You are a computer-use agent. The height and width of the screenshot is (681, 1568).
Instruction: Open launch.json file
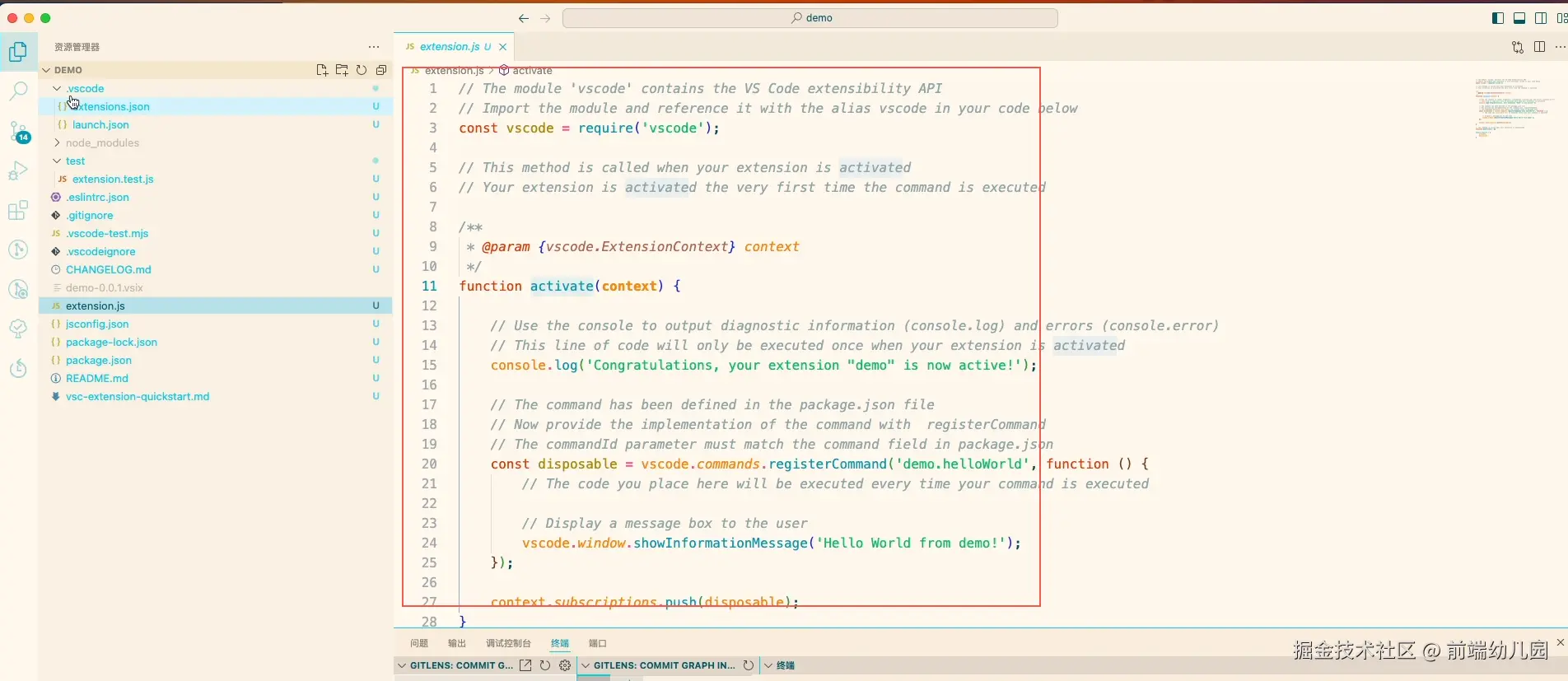point(216,124)
